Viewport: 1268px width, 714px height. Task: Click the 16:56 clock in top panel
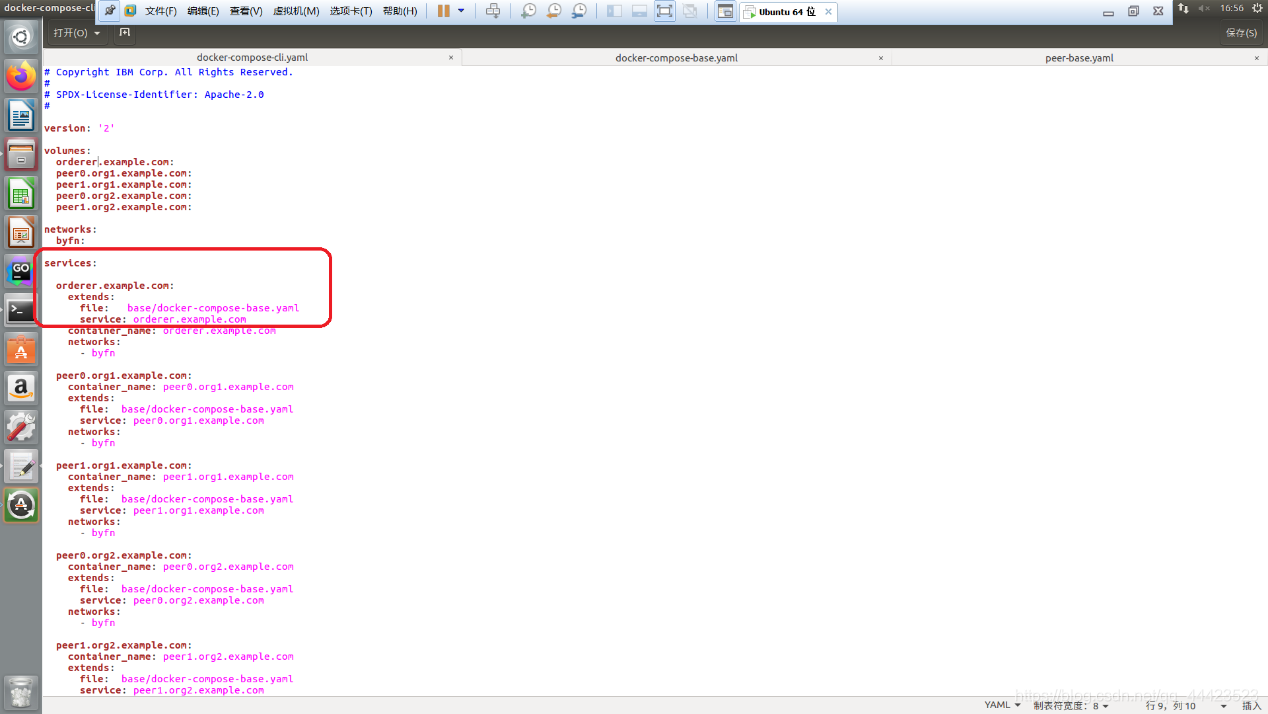tap(1232, 8)
